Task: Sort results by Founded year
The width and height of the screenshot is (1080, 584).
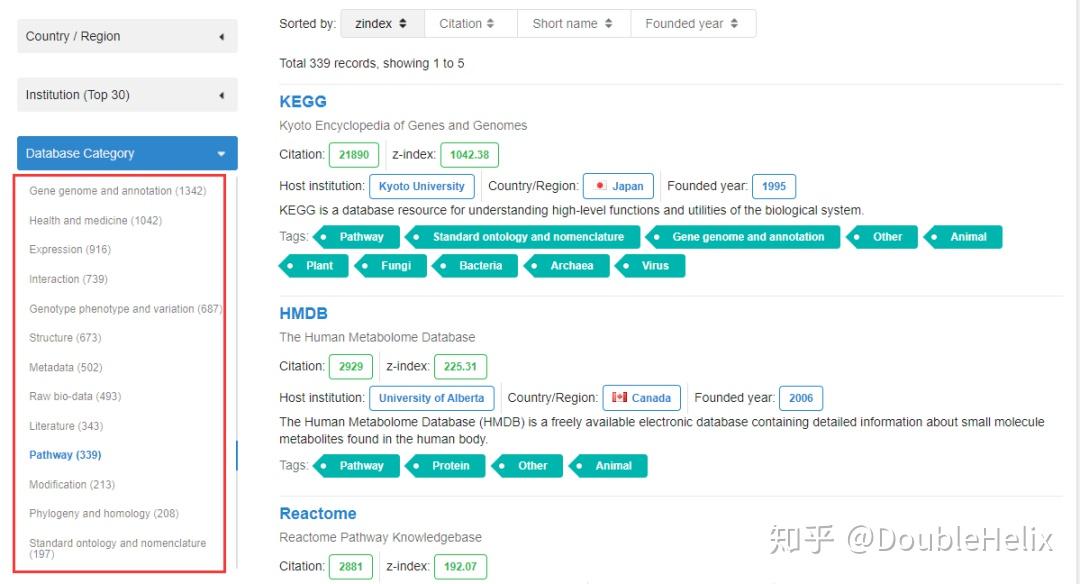Action: (692, 24)
